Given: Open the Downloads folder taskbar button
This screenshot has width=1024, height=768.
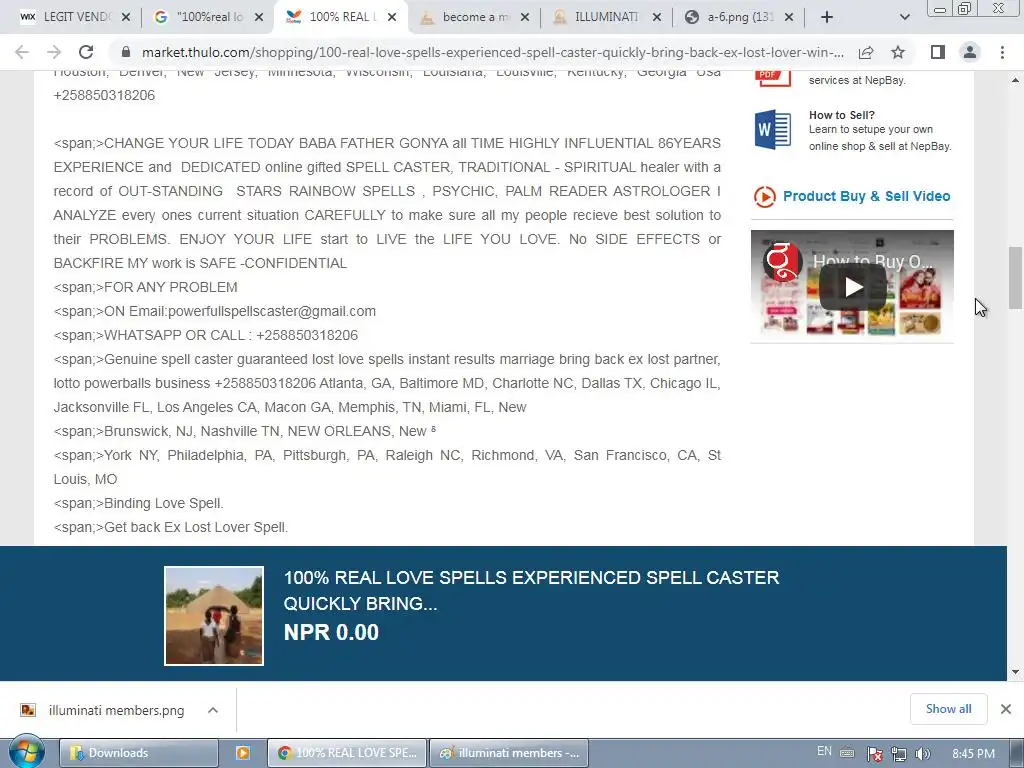Looking at the screenshot, I should (138, 753).
